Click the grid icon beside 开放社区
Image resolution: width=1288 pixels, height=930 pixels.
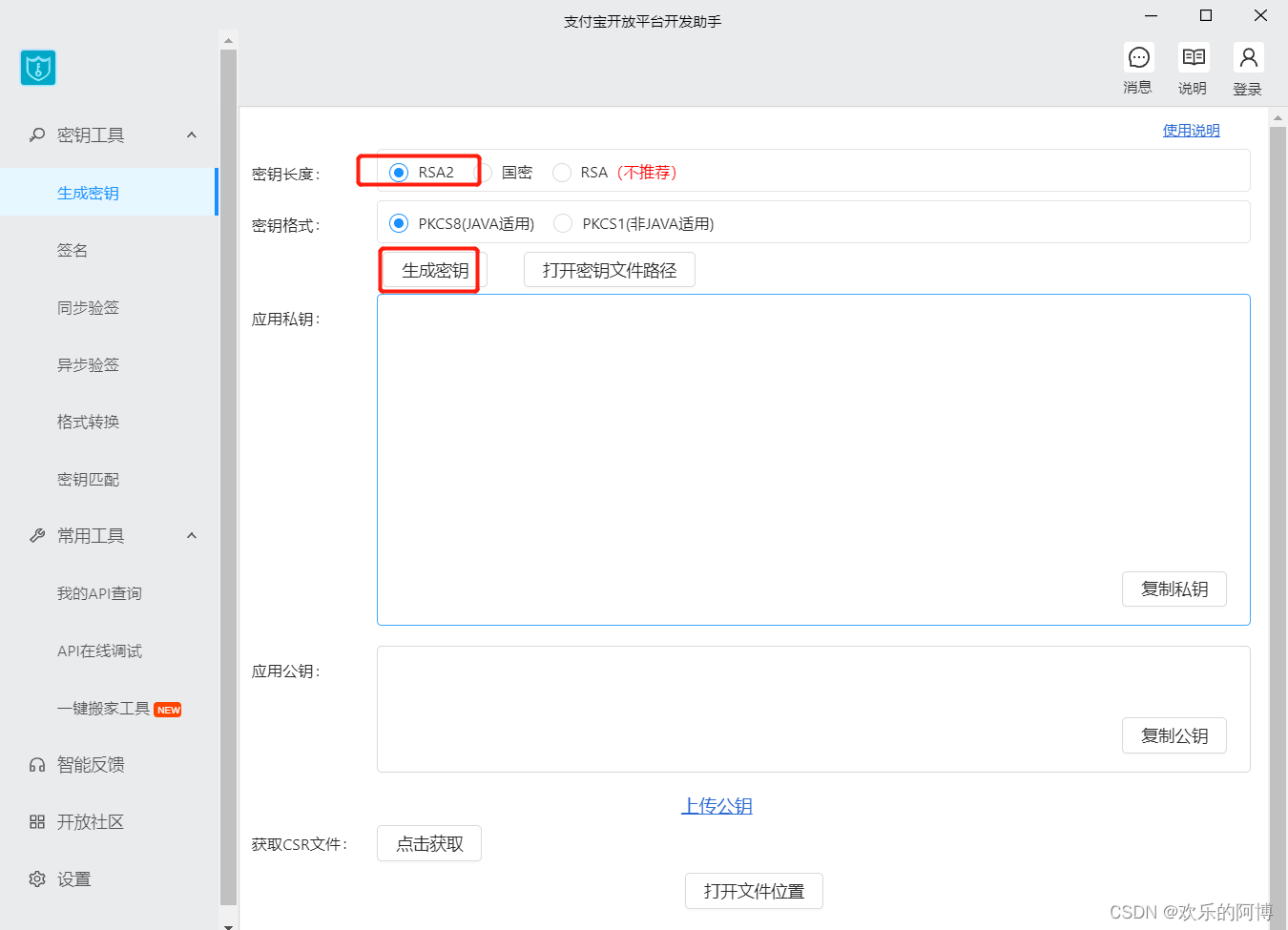point(37,822)
